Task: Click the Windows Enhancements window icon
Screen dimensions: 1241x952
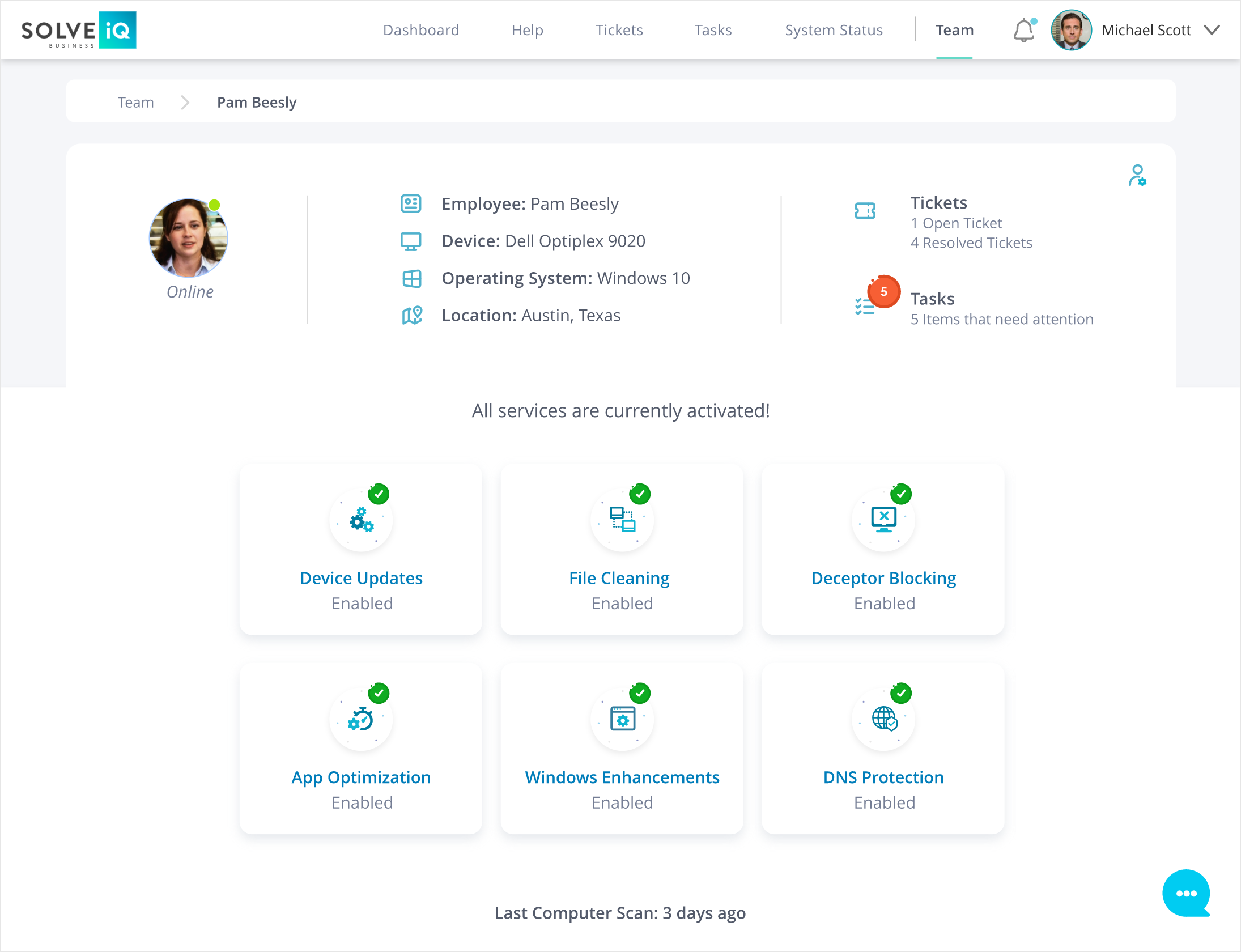Action: point(622,719)
